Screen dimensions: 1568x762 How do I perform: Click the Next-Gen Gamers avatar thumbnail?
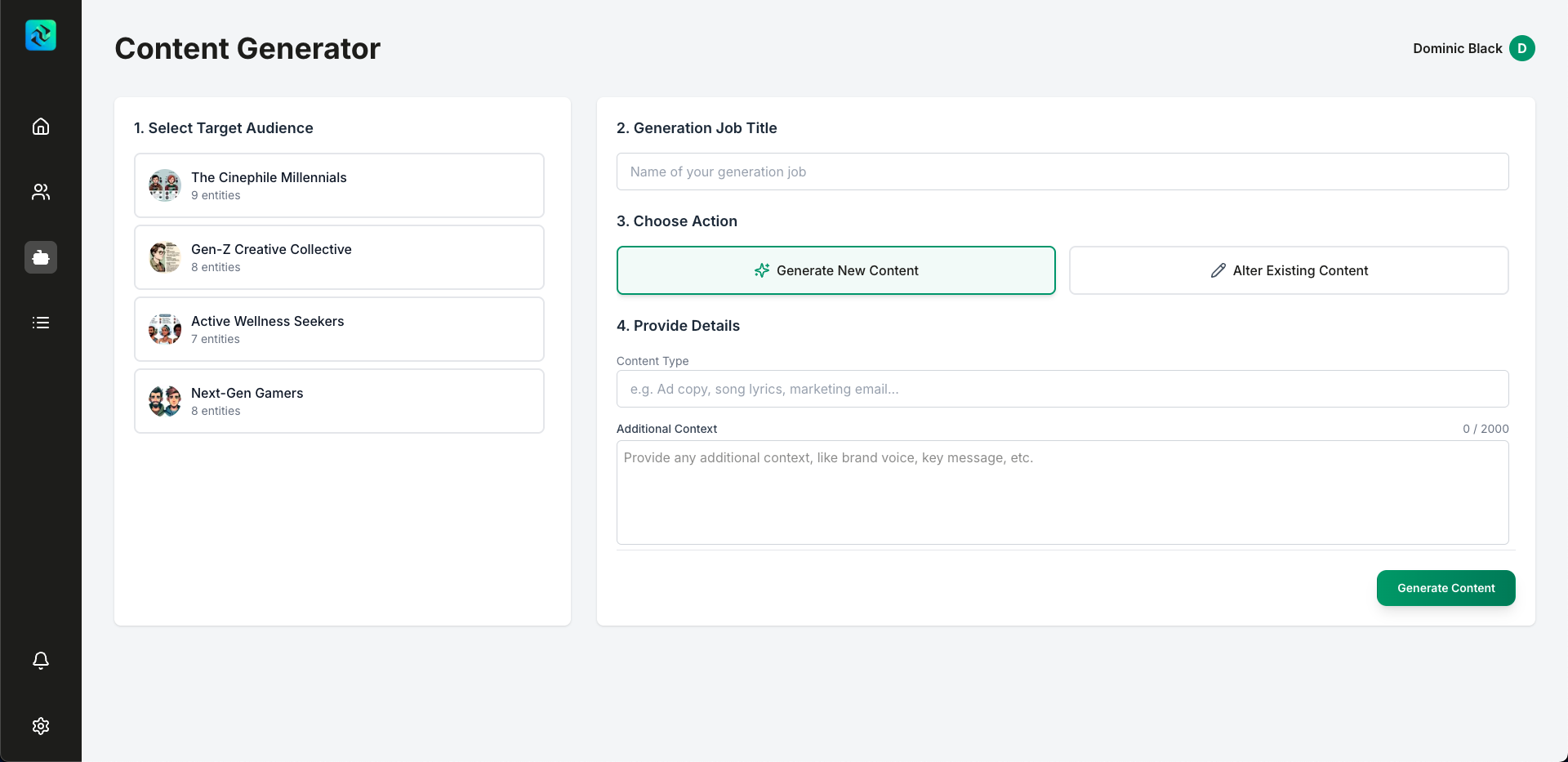(x=165, y=401)
